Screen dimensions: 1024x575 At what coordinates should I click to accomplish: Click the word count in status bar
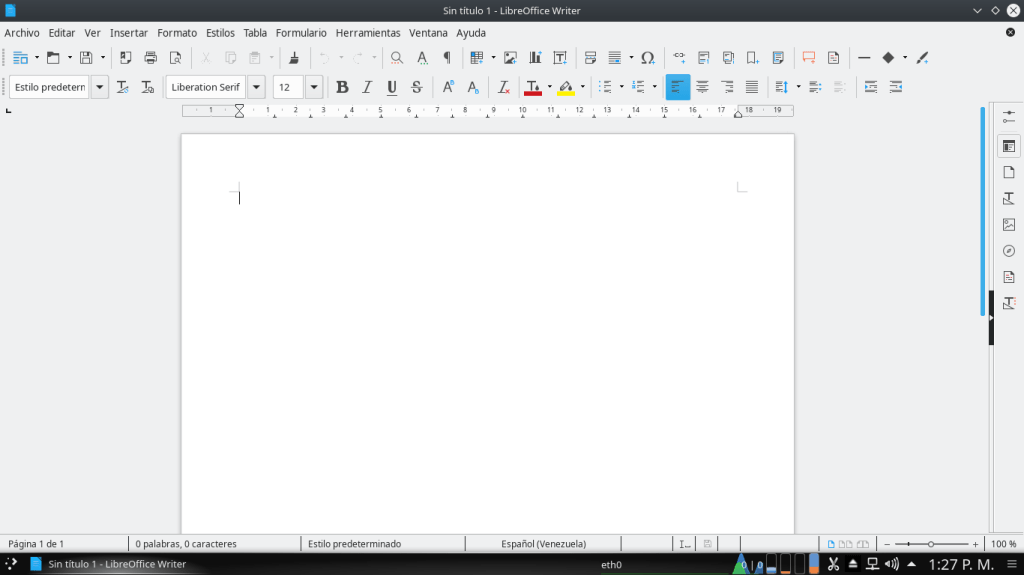186,544
